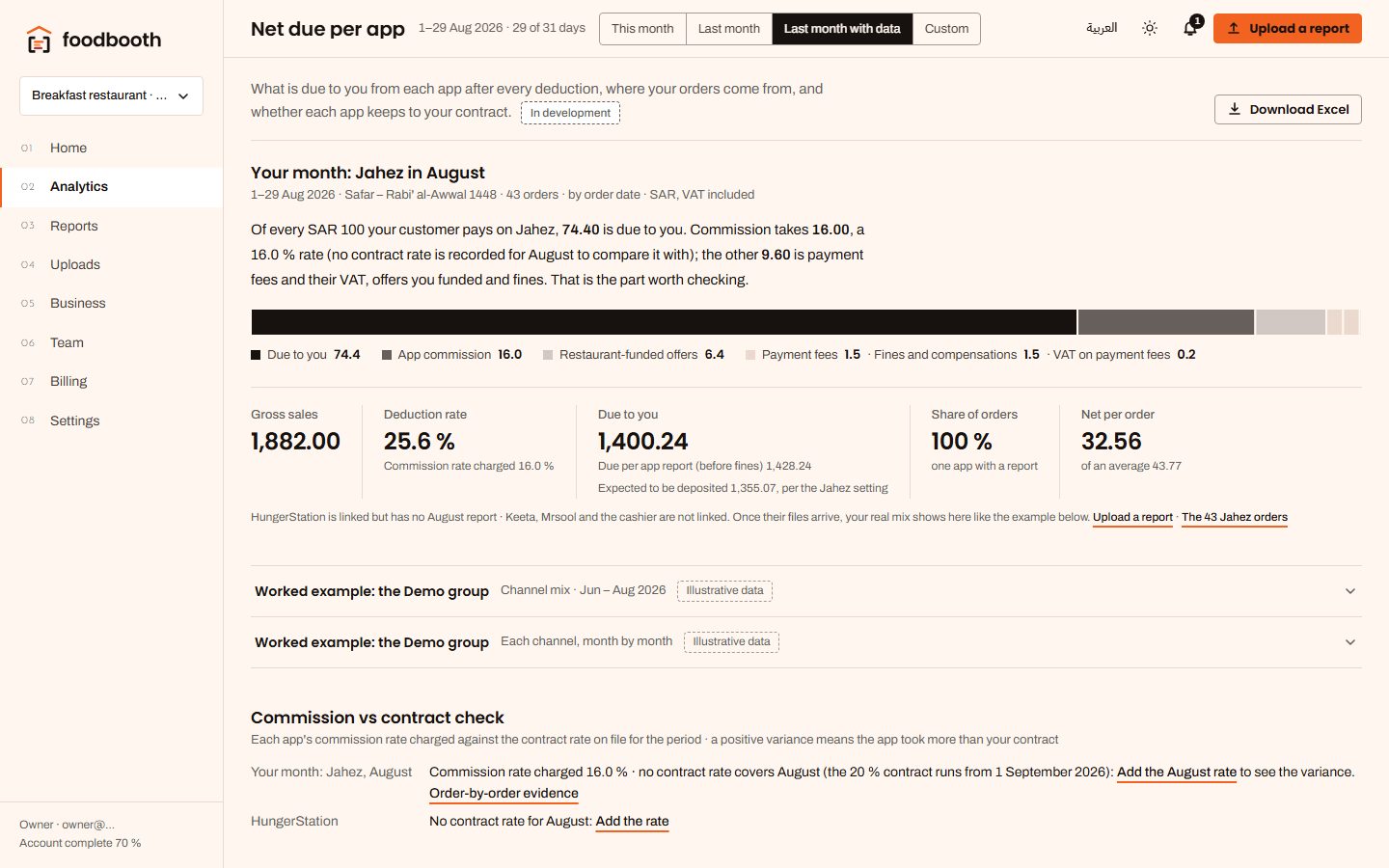The image size is (1389, 868).
Task: Click the Upload a report button
Action: pyautogui.click(x=1288, y=29)
